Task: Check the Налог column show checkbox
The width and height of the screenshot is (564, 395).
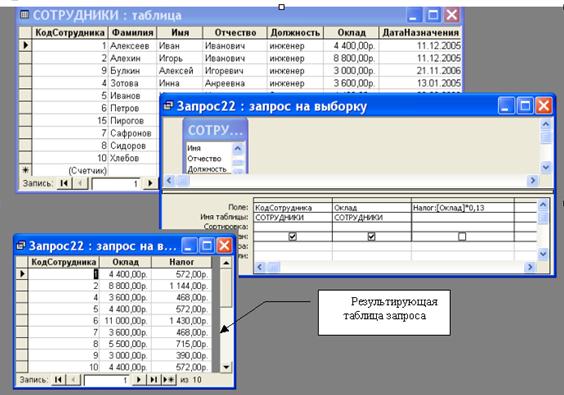Action: tap(462, 236)
